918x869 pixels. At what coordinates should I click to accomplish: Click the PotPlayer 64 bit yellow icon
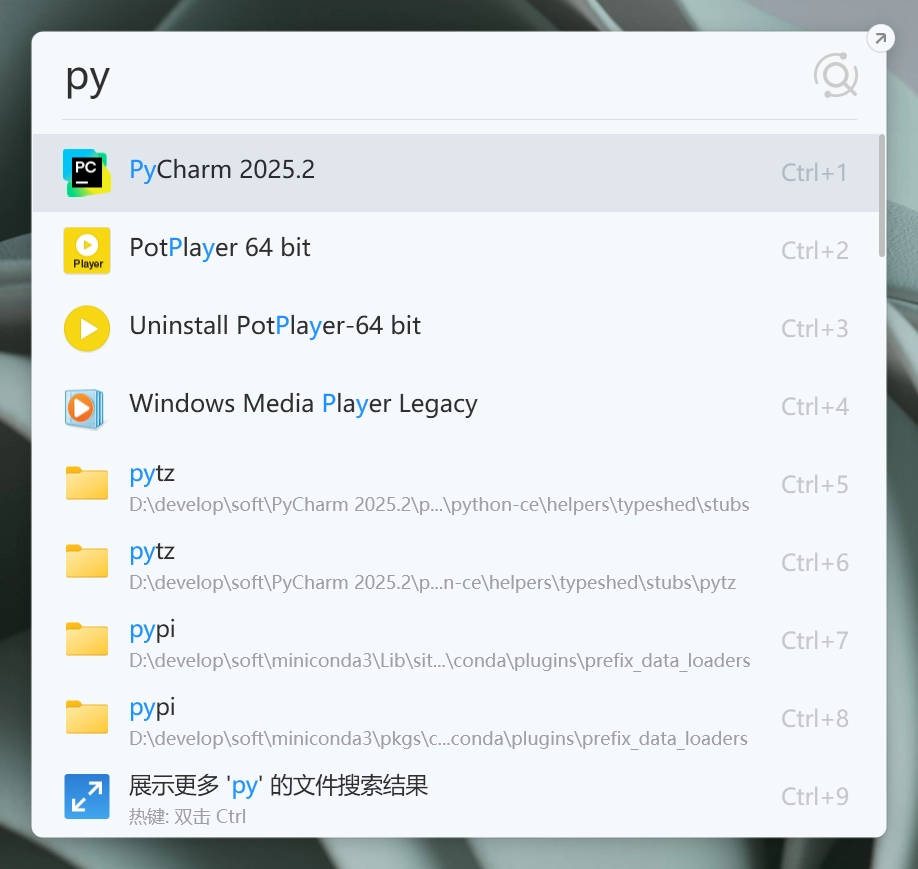(87, 251)
